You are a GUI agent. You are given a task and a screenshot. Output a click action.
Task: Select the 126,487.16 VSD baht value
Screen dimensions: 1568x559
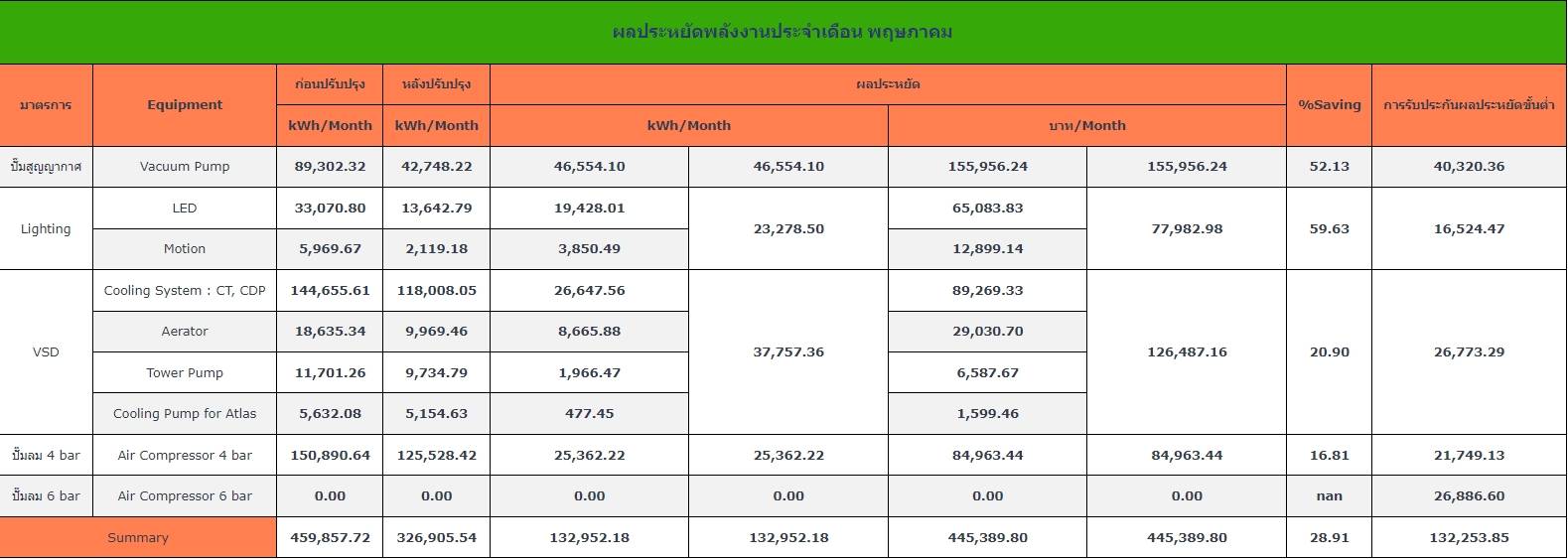tap(1187, 352)
